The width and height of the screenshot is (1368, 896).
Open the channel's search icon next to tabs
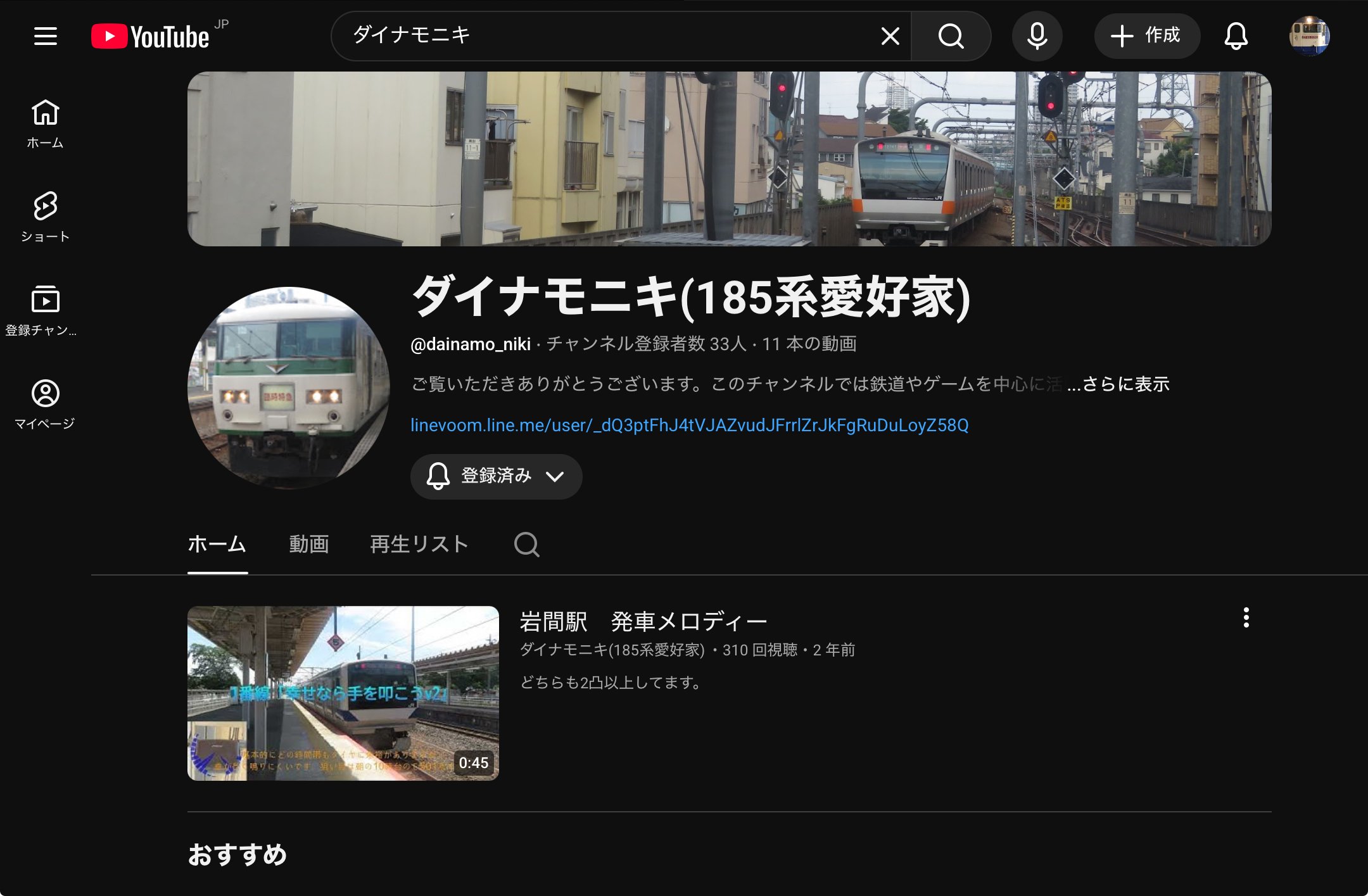pos(527,545)
